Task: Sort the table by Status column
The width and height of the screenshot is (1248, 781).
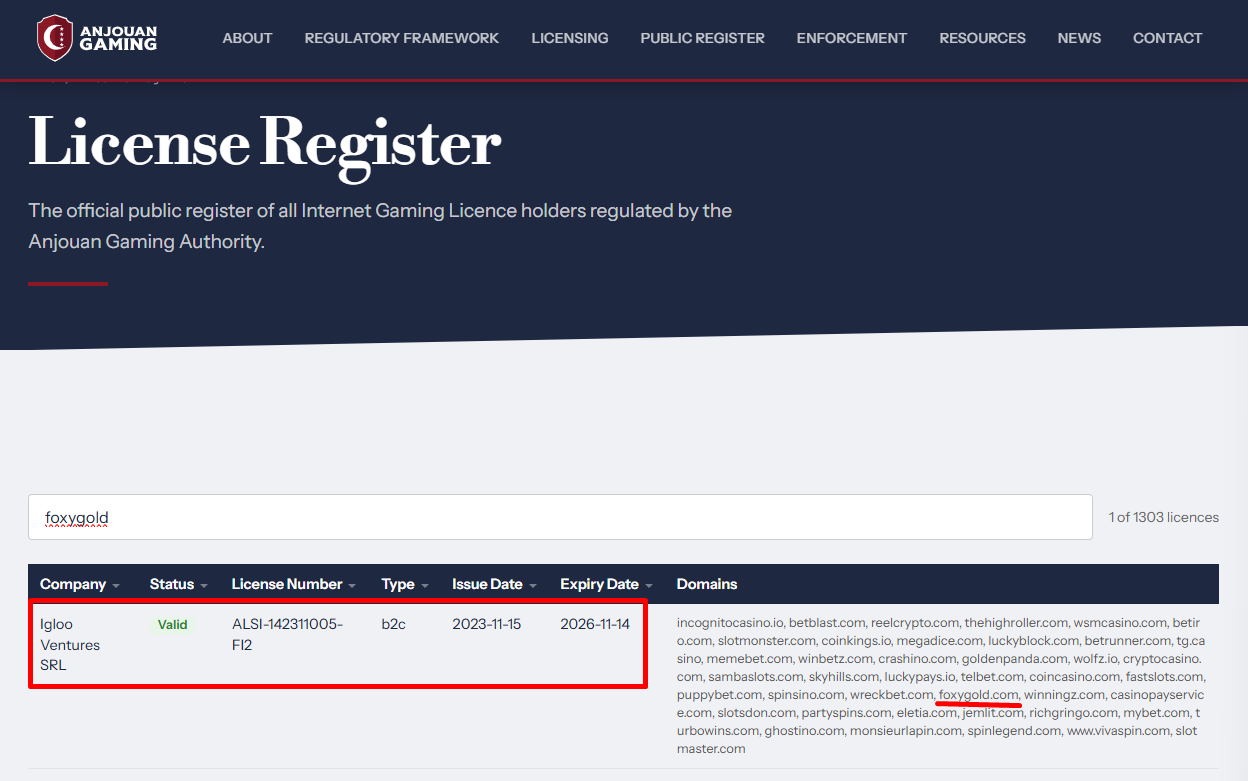Action: pyautogui.click(x=179, y=584)
